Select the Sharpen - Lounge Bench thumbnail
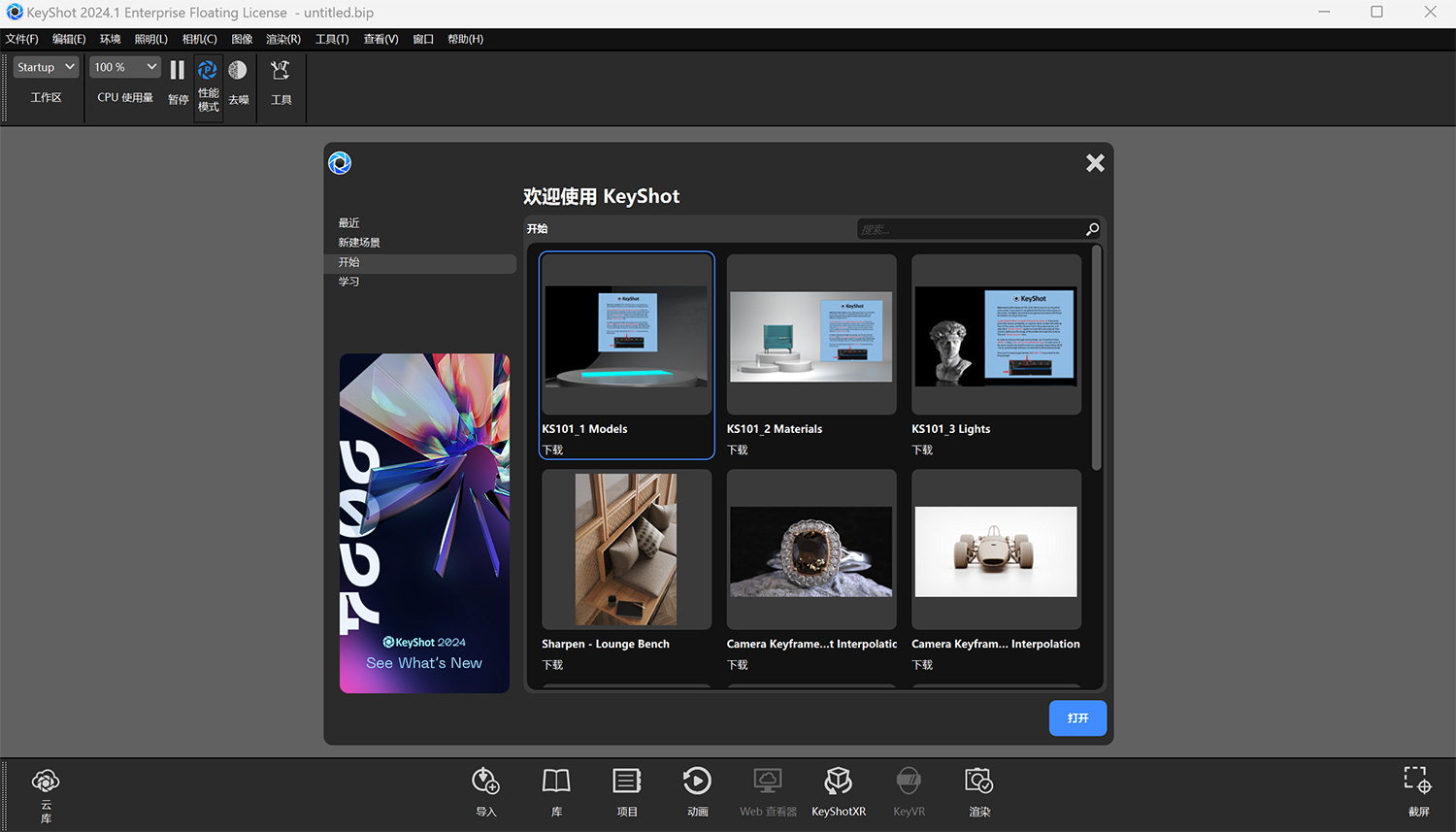Image resolution: width=1456 pixels, height=832 pixels. 627,549
